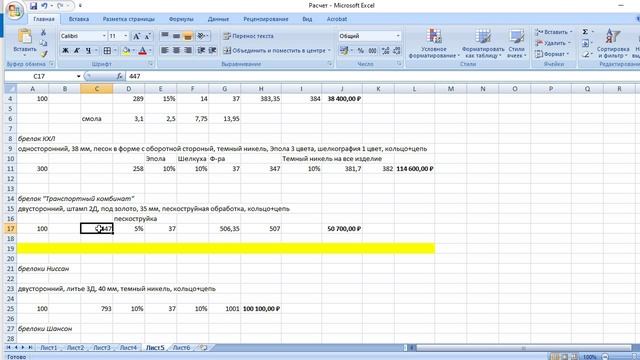
Task: Click the horizontal scrollbar at bottom
Action: tap(523, 348)
